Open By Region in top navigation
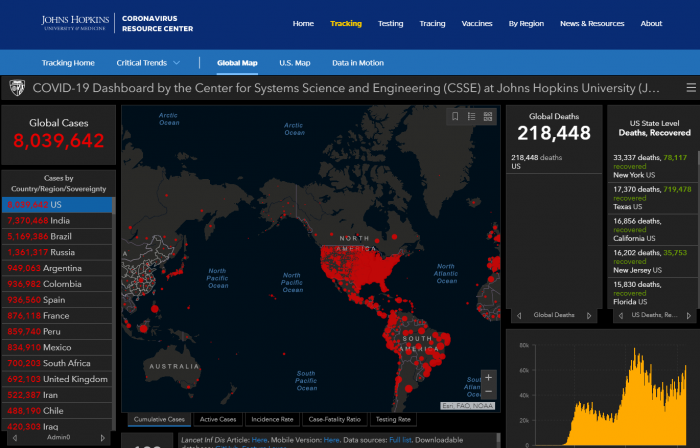The height and width of the screenshot is (448, 700). click(x=526, y=24)
